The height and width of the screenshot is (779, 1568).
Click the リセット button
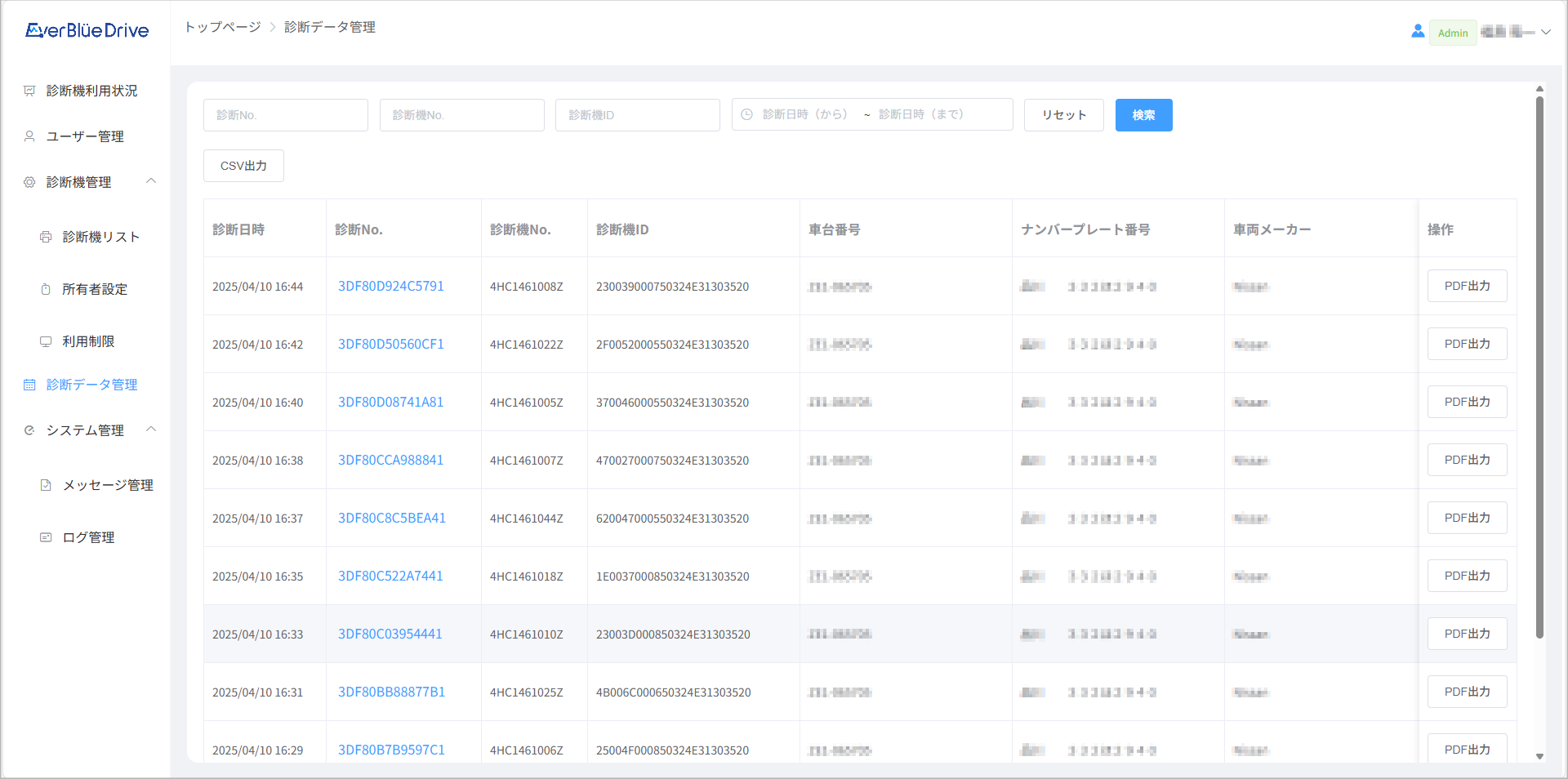click(x=1063, y=115)
